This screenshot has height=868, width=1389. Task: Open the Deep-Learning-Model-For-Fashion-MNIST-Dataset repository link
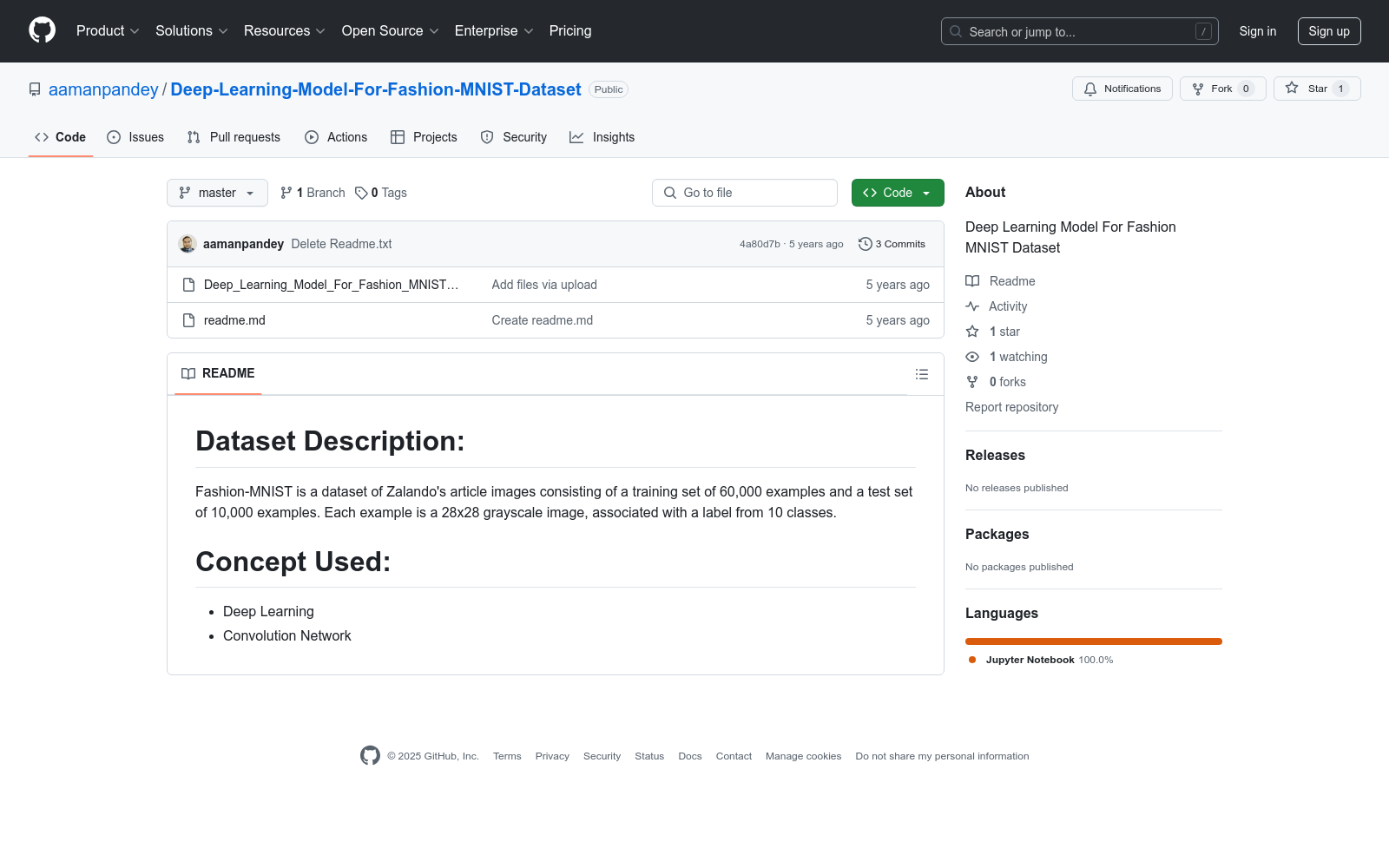pos(376,89)
